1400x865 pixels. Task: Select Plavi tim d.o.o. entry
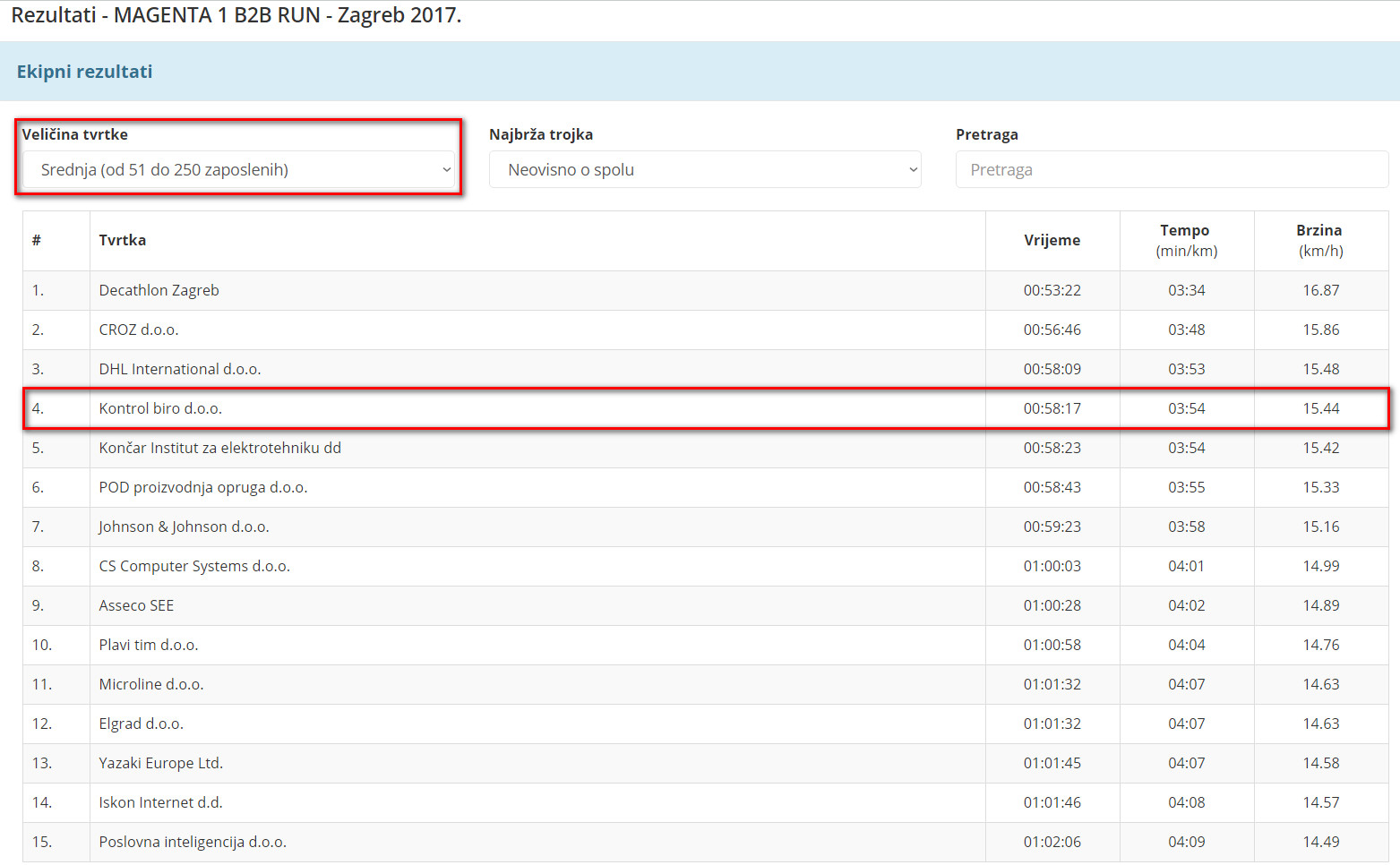click(149, 645)
